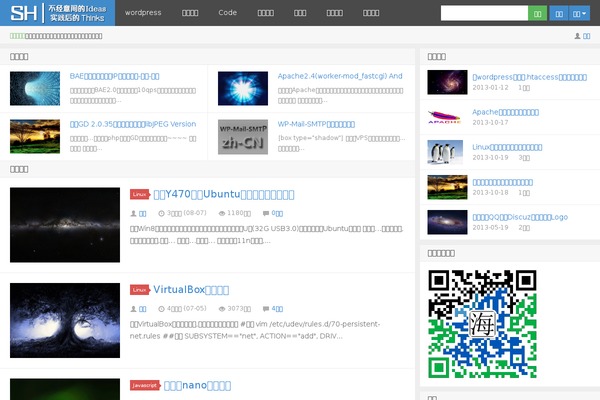Open the wordpress menu item
The width and height of the screenshot is (600, 400).
[143, 13]
